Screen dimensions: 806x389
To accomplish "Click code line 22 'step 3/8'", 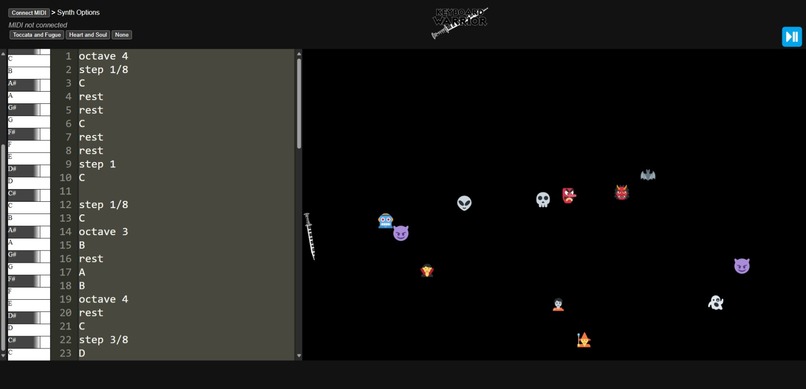I will [x=103, y=340].
